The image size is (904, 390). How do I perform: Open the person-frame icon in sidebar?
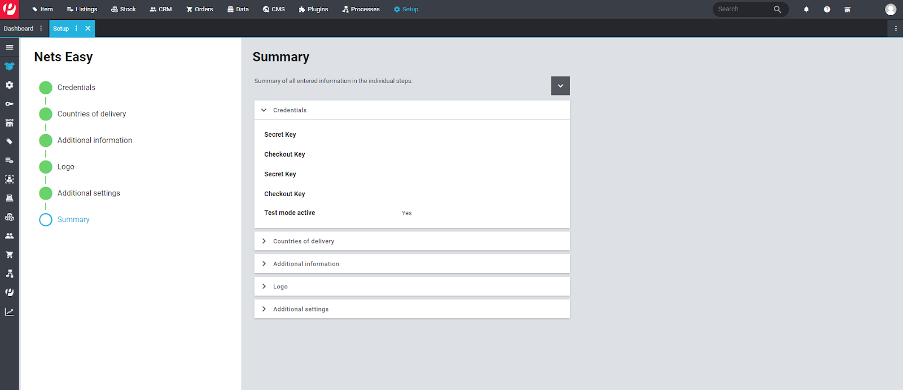coord(9,179)
